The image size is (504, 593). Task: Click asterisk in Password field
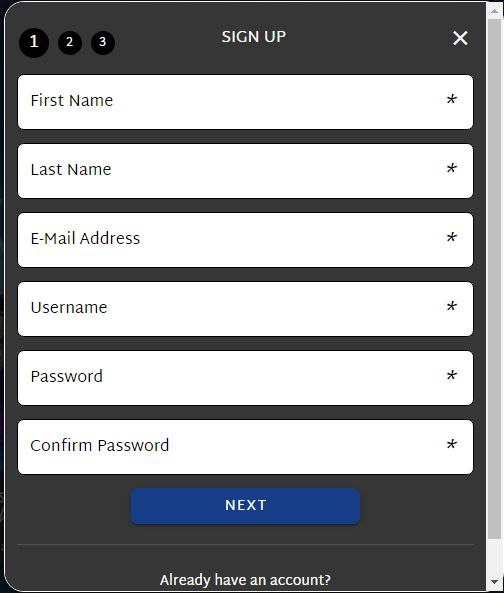[x=451, y=376]
